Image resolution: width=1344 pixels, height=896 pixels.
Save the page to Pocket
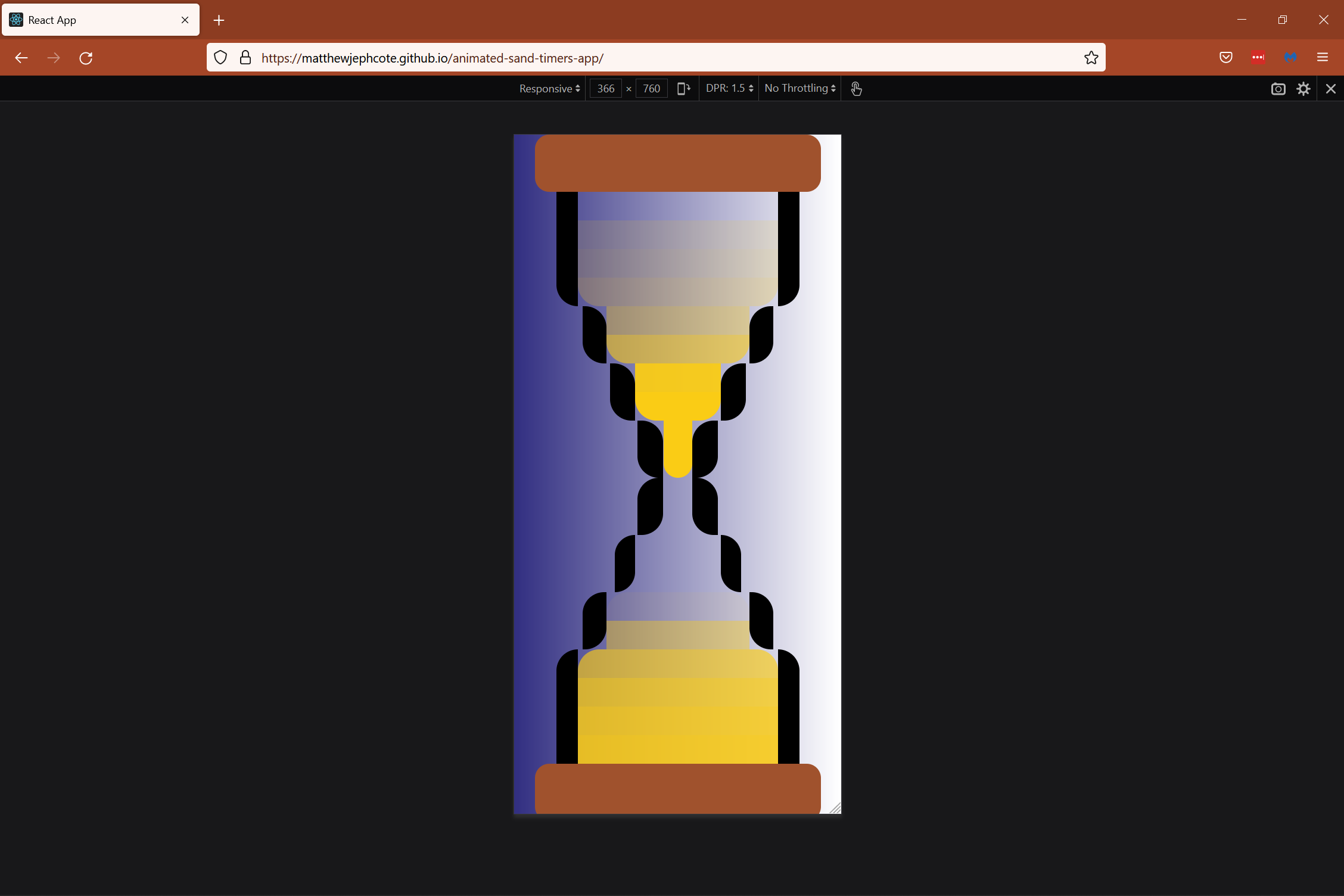coord(1225,57)
